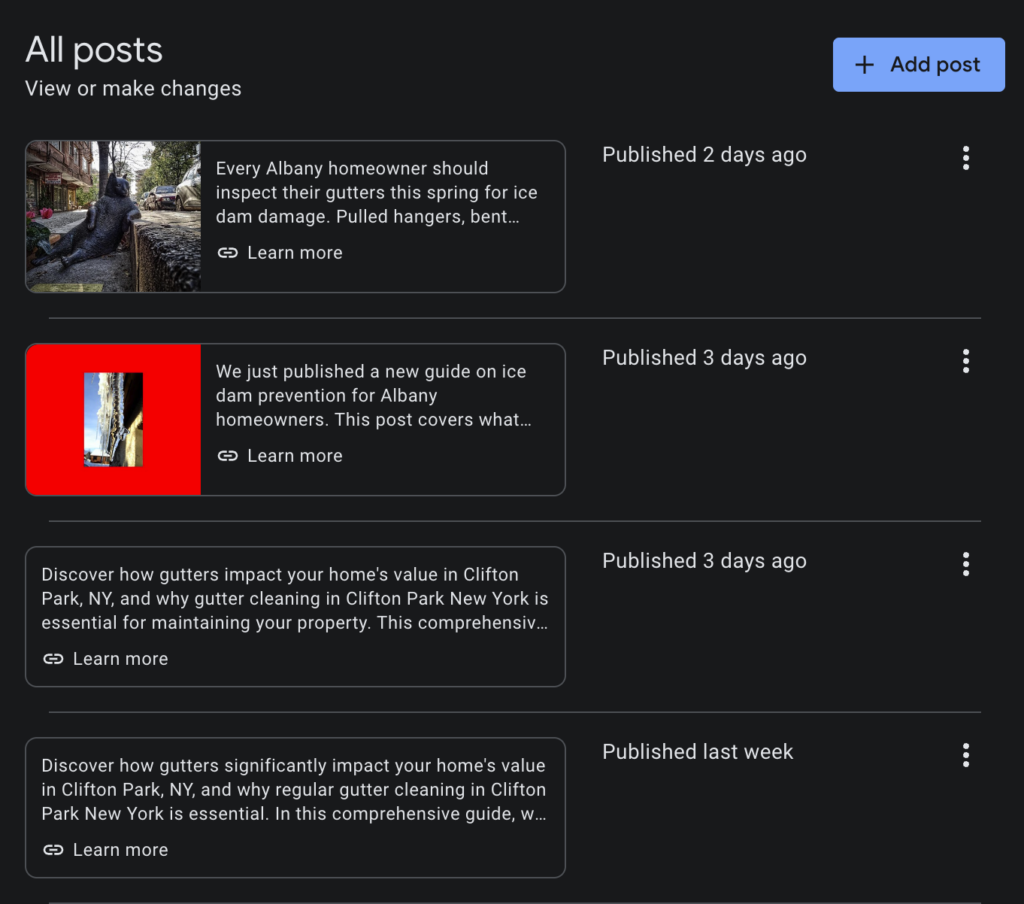1024x904 pixels.
Task: Open more options for post published last week
Action: click(965, 755)
